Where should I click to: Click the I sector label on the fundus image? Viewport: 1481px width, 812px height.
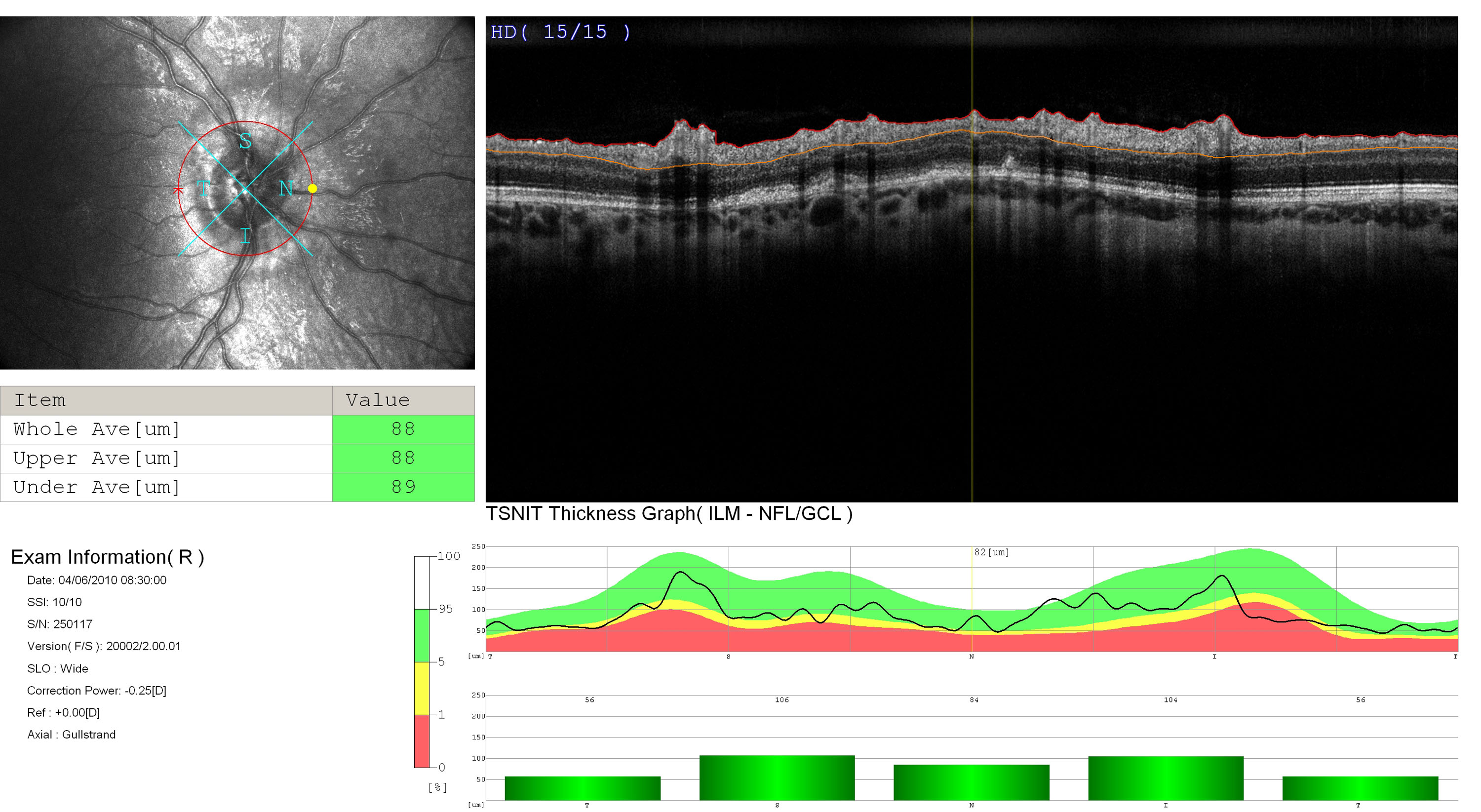(245, 235)
